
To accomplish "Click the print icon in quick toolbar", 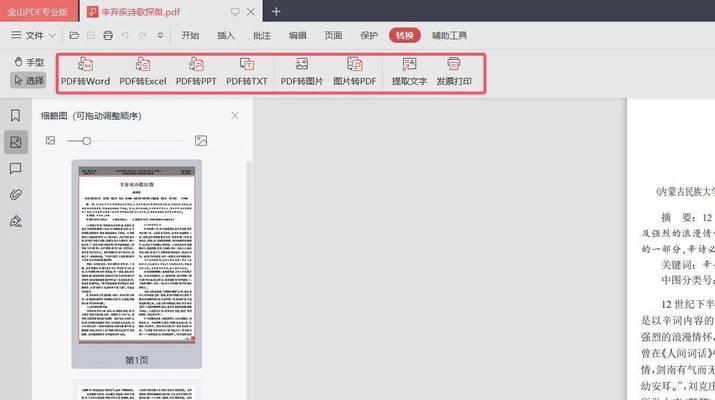I will pyautogui.click(x=108, y=35).
